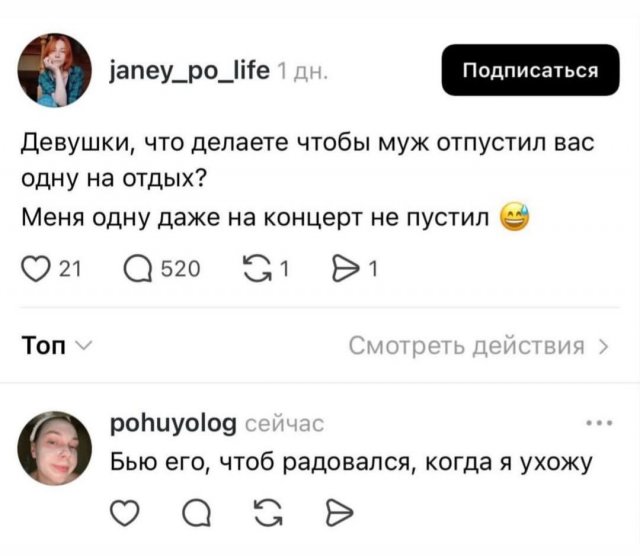
Task: Open comments on the post with 520 replies
Action: point(138,269)
